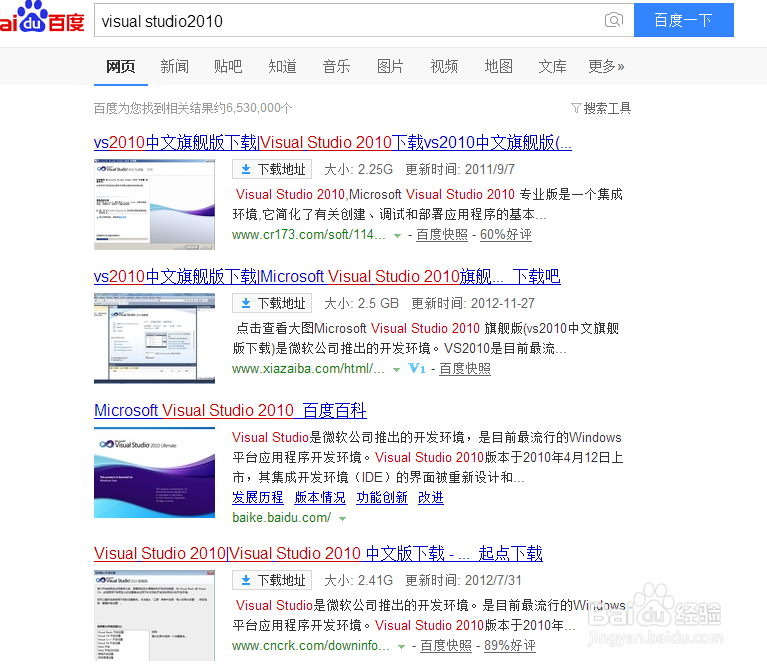Open the 版本情况 sublink
The image size is (767, 665).
point(320,498)
